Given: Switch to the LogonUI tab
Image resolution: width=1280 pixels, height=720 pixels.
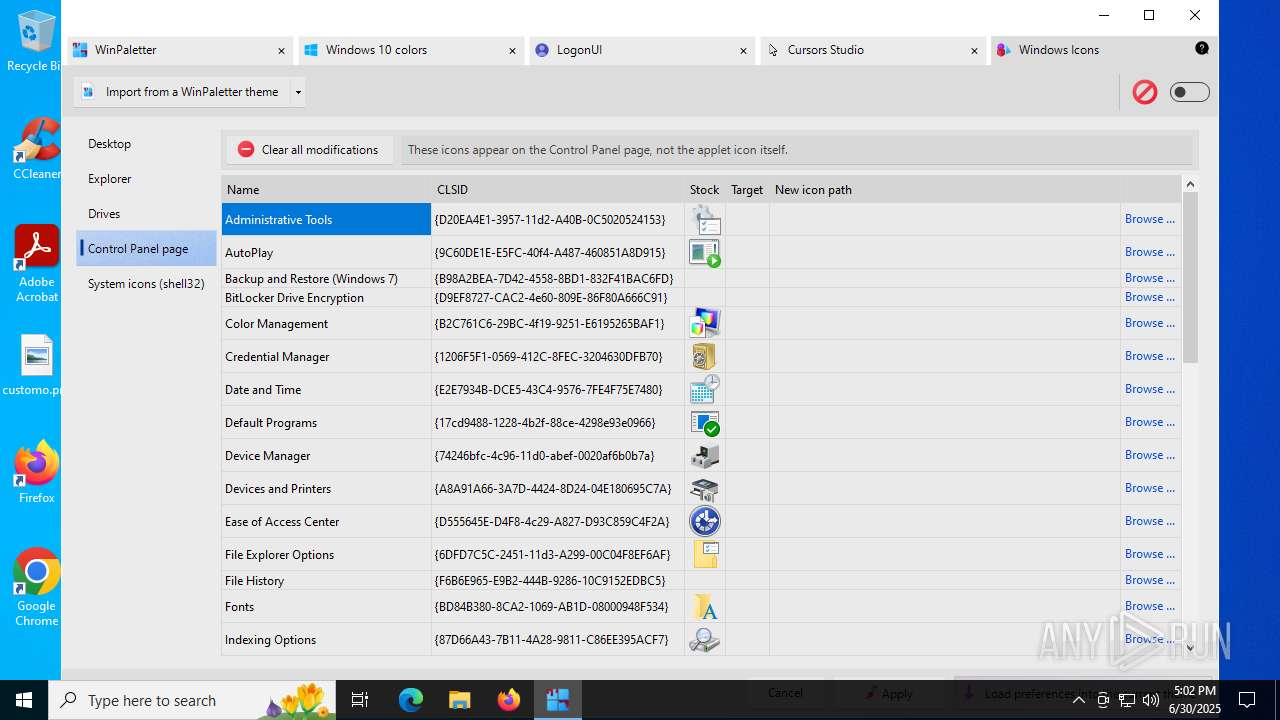Looking at the screenshot, I should (x=641, y=50).
